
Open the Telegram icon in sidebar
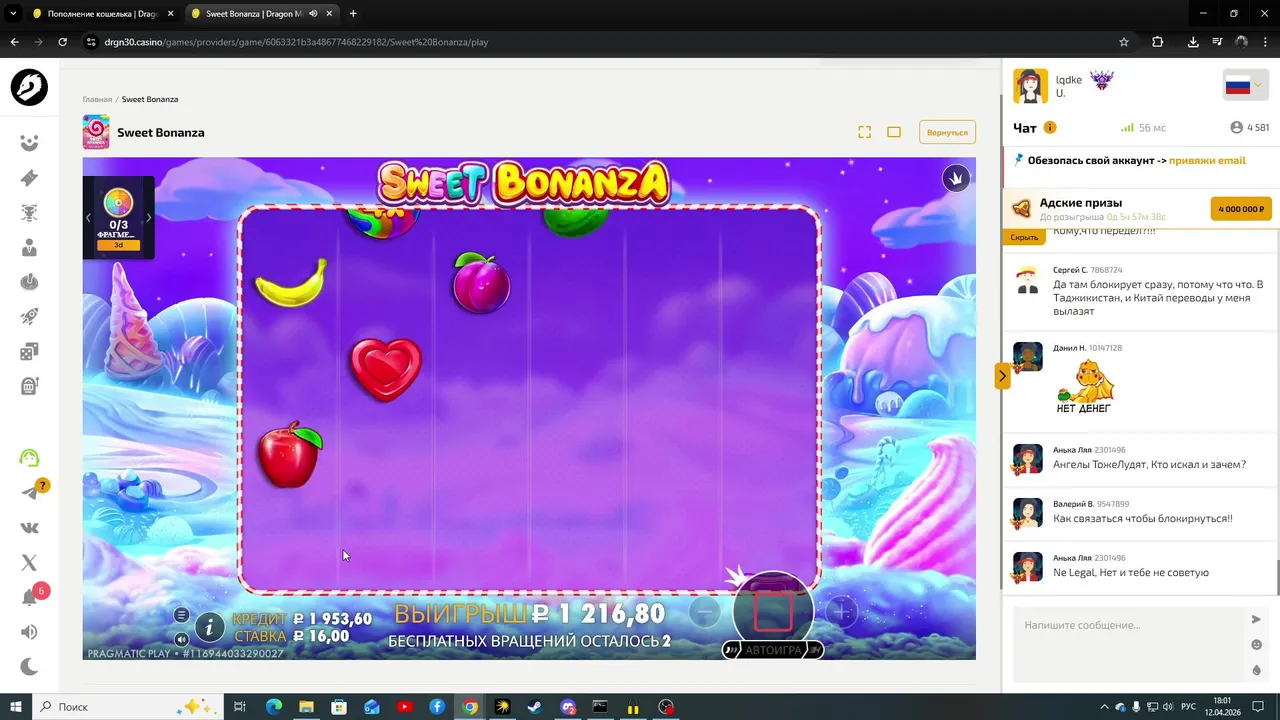click(x=29, y=492)
